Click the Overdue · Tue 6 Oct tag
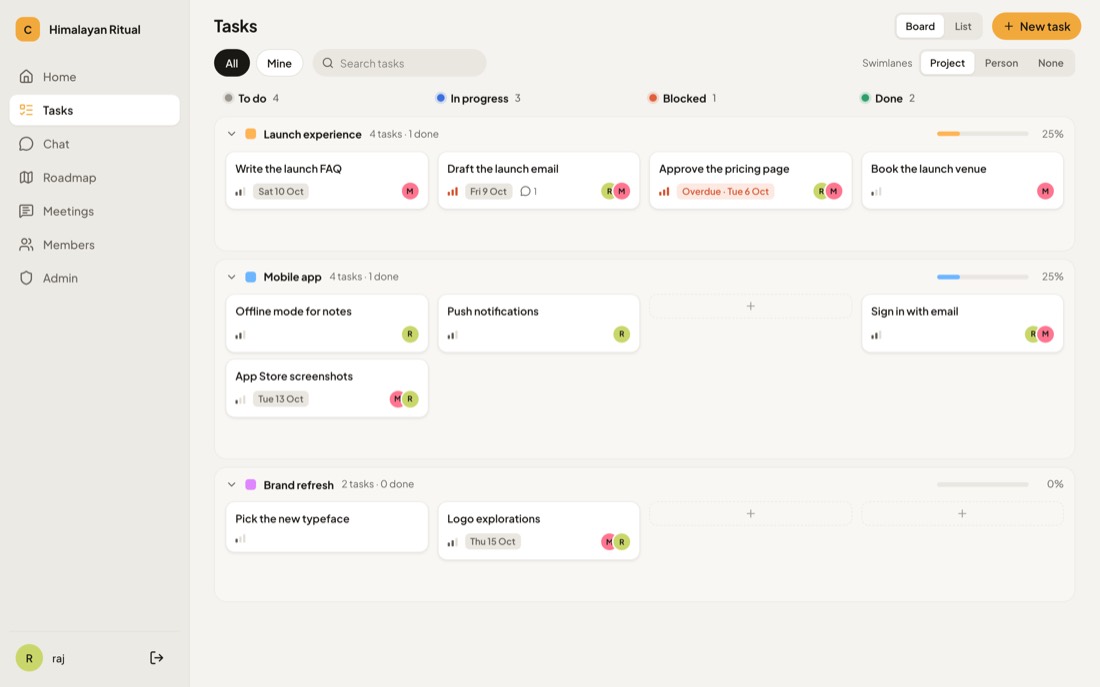The width and height of the screenshot is (1100, 687). (725, 192)
